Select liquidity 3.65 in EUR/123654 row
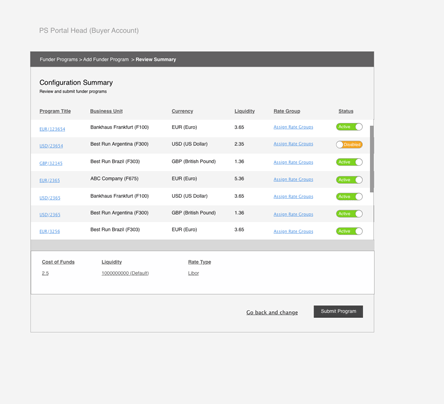Image resolution: width=444 pixels, height=404 pixels. point(239,127)
